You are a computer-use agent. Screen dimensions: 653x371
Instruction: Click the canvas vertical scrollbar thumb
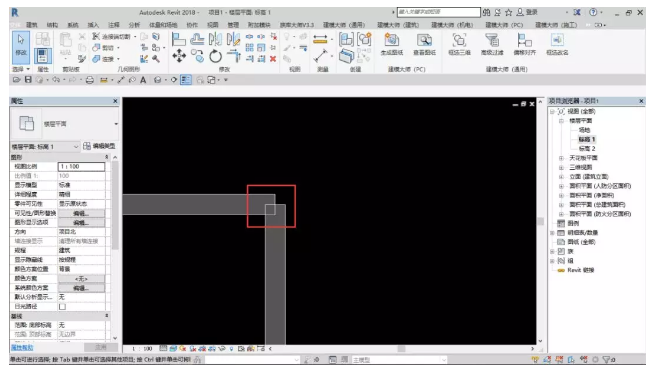coord(541,221)
